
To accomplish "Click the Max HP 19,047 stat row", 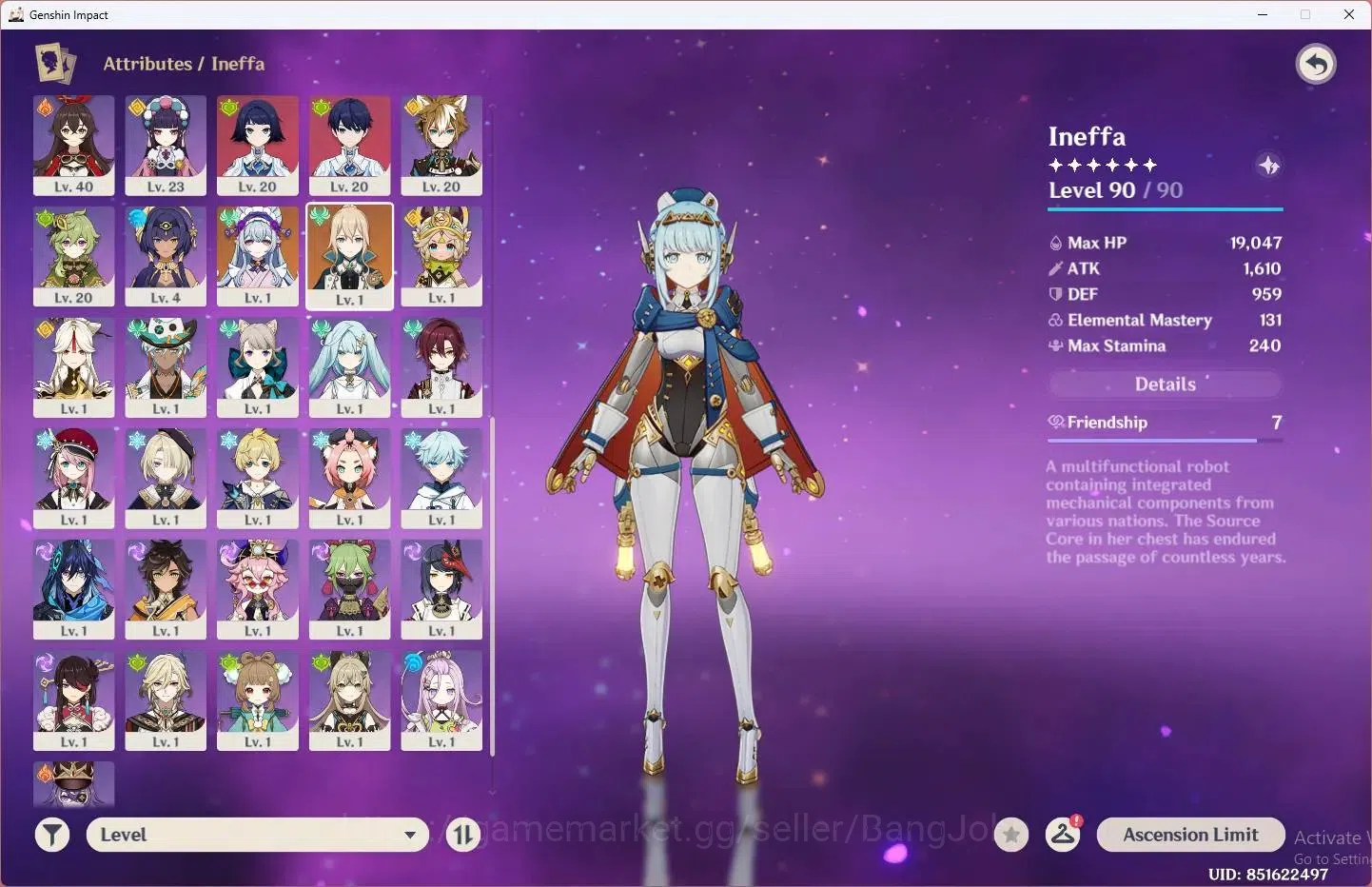I will [1165, 243].
